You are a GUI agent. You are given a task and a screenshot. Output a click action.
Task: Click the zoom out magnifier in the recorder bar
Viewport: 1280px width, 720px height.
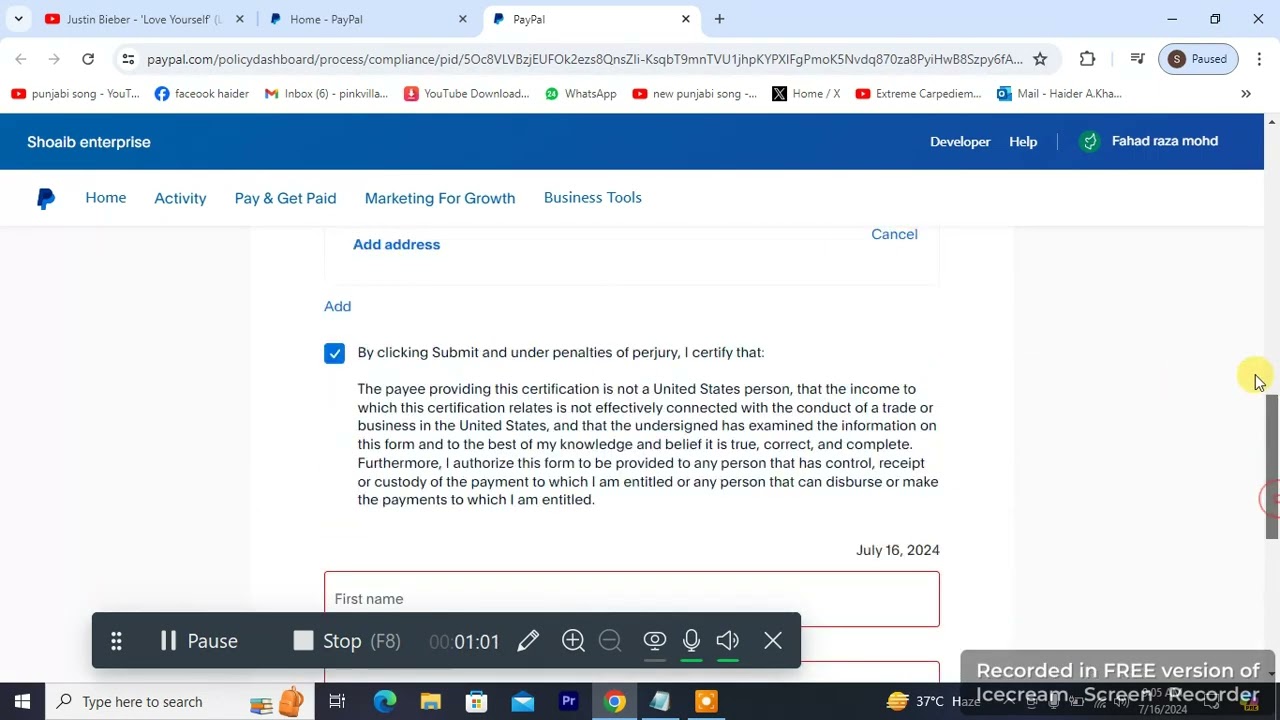tap(610, 641)
